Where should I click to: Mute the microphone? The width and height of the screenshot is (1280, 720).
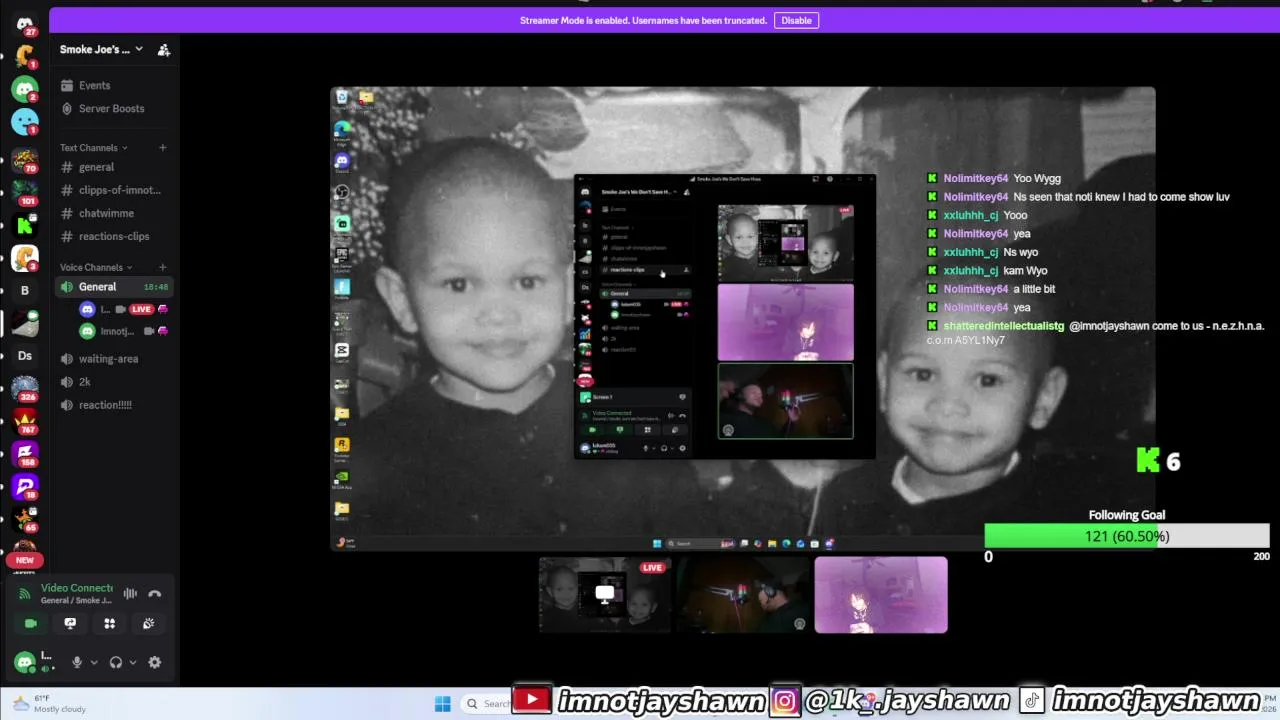pyautogui.click(x=77, y=662)
